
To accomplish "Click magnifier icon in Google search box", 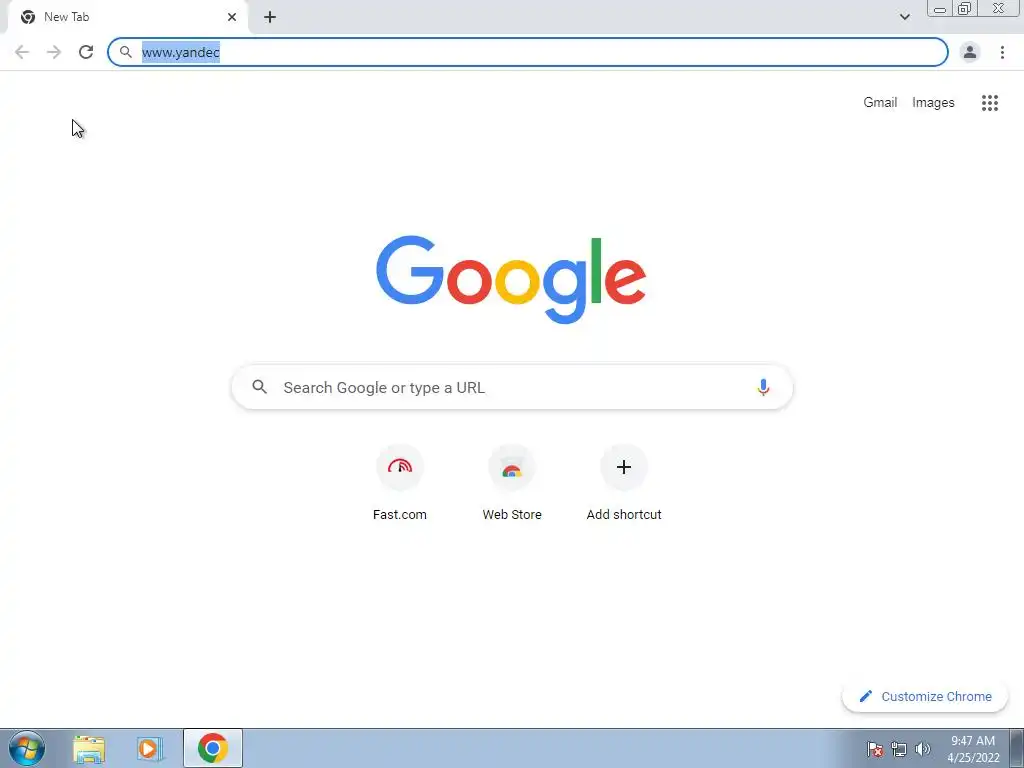I will coord(259,387).
